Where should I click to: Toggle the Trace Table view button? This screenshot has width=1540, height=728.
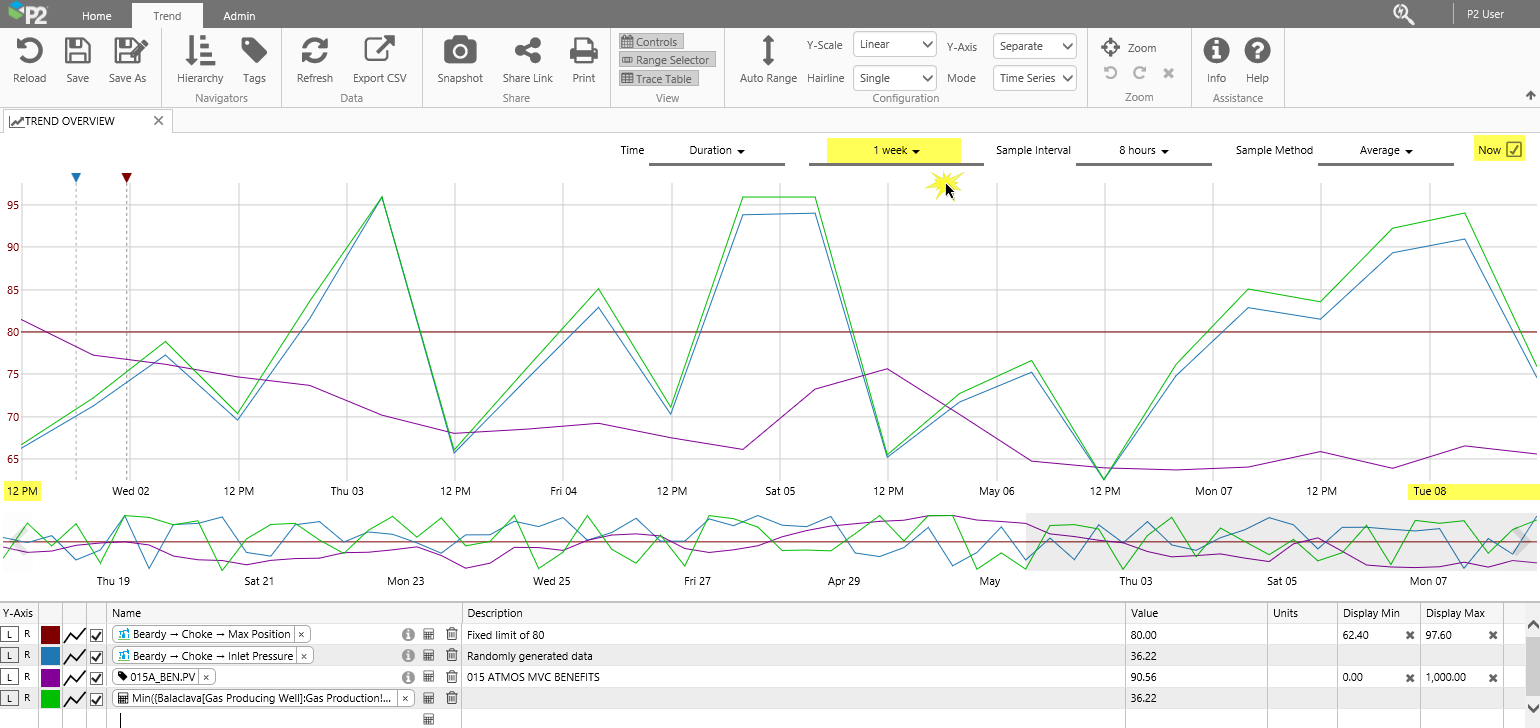tap(657, 79)
